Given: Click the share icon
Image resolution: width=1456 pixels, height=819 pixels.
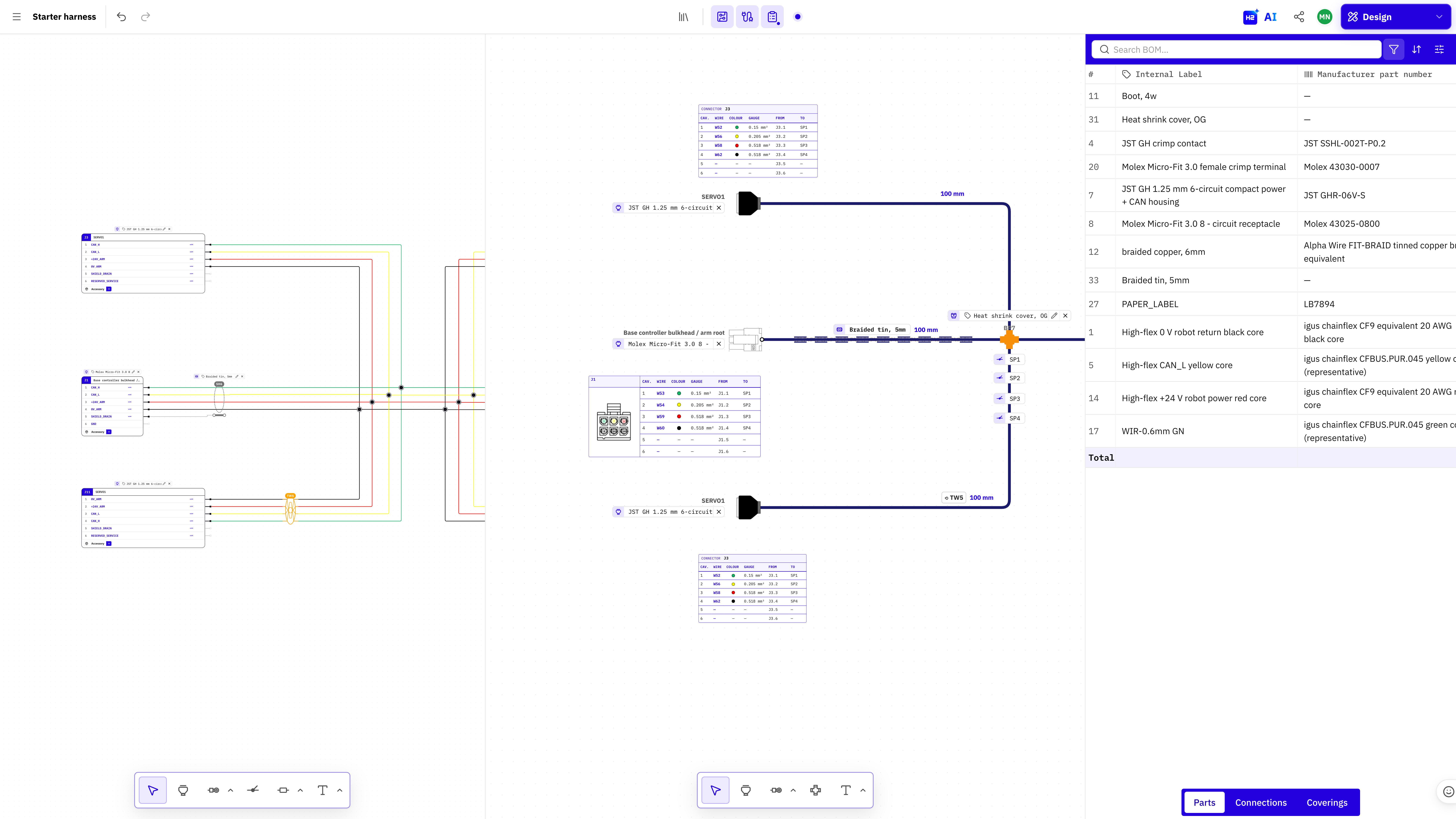Looking at the screenshot, I should pos(1299,17).
